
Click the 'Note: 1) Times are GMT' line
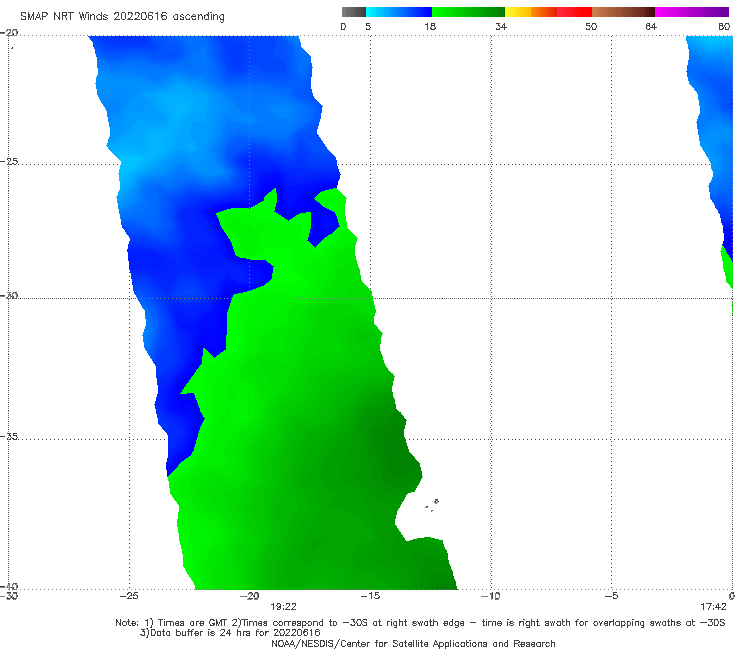(x=420, y=623)
